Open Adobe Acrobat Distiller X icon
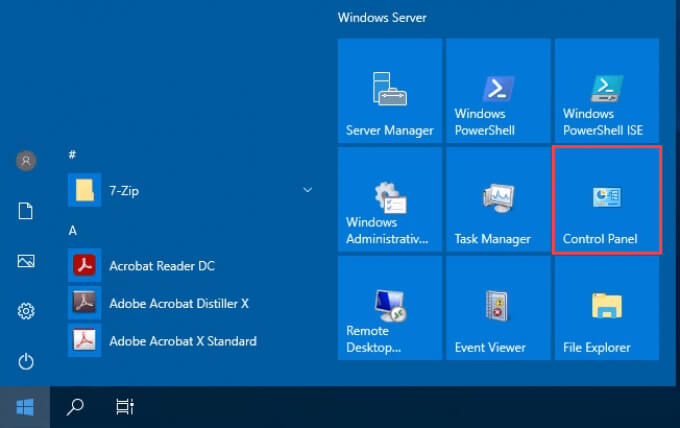Viewport: 680px width, 428px height. [85, 303]
